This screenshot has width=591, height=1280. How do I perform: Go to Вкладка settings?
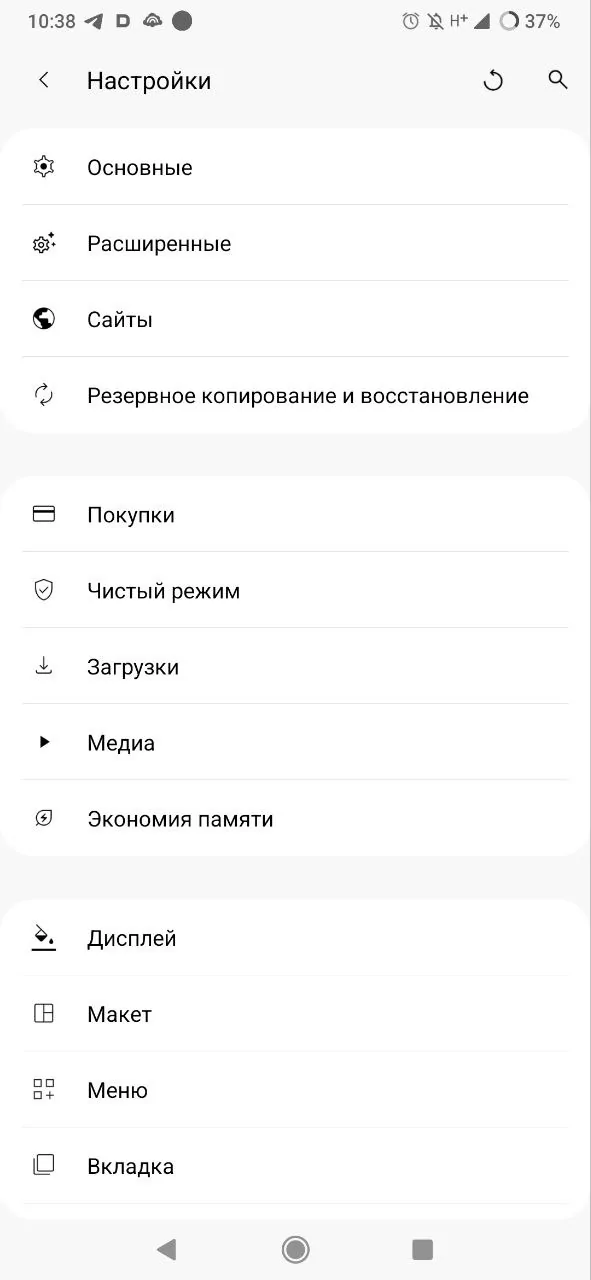click(295, 1165)
